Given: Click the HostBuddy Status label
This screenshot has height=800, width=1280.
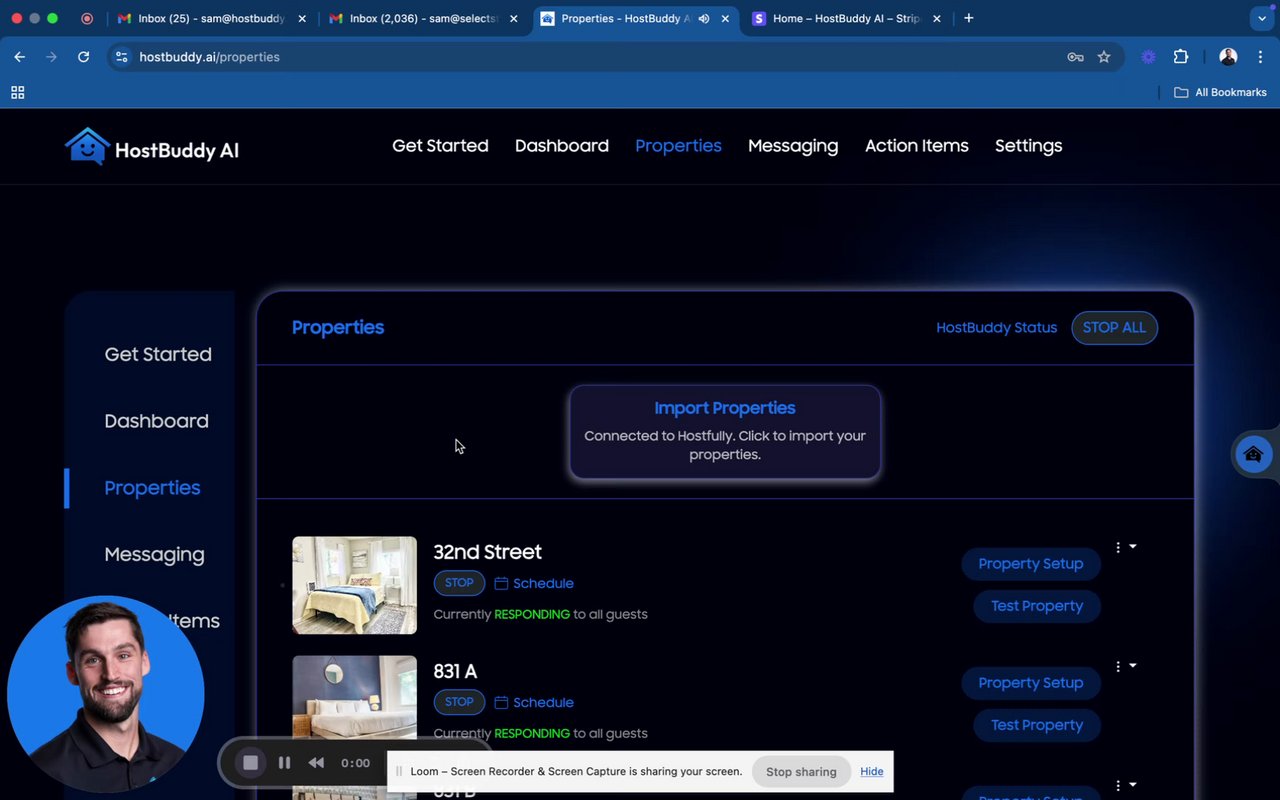Looking at the screenshot, I should [996, 328].
